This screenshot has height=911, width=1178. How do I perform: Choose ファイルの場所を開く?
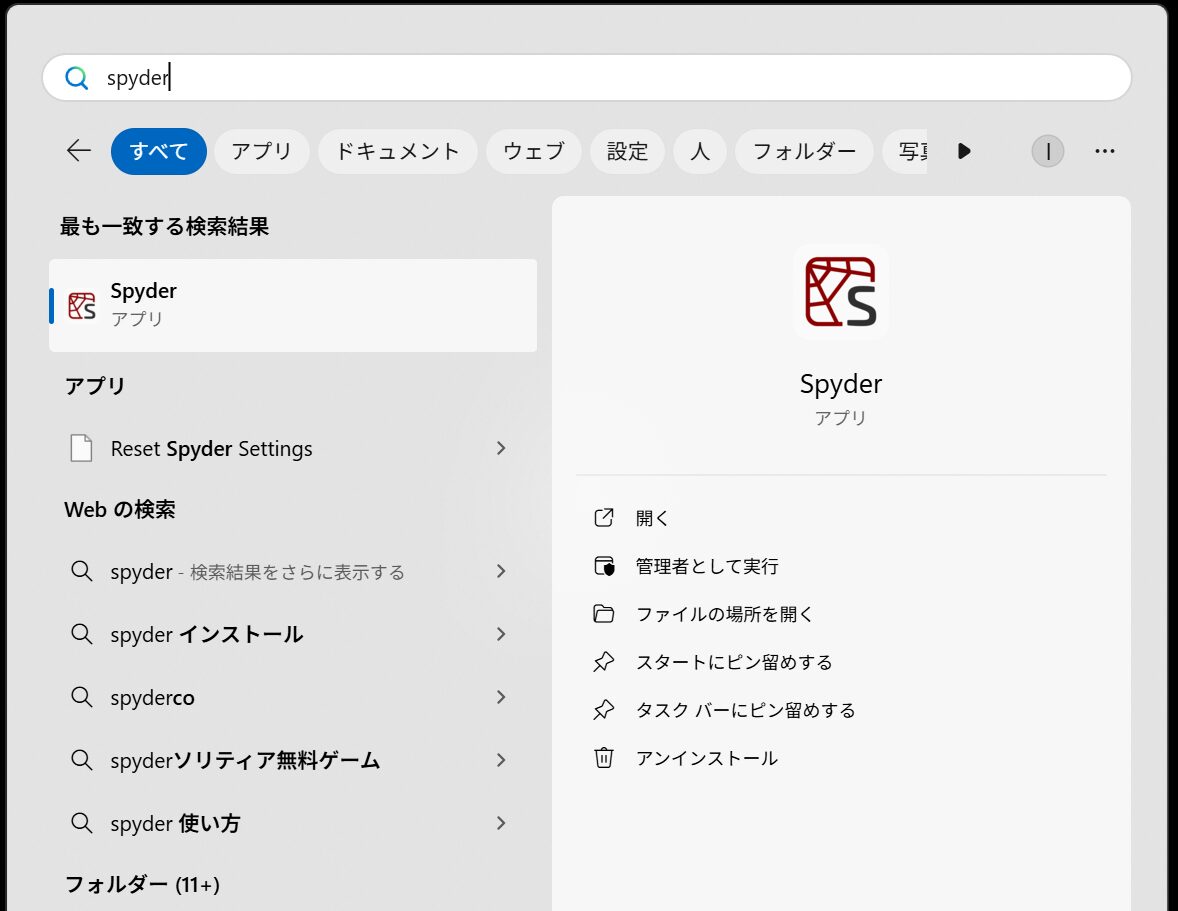click(725, 614)
